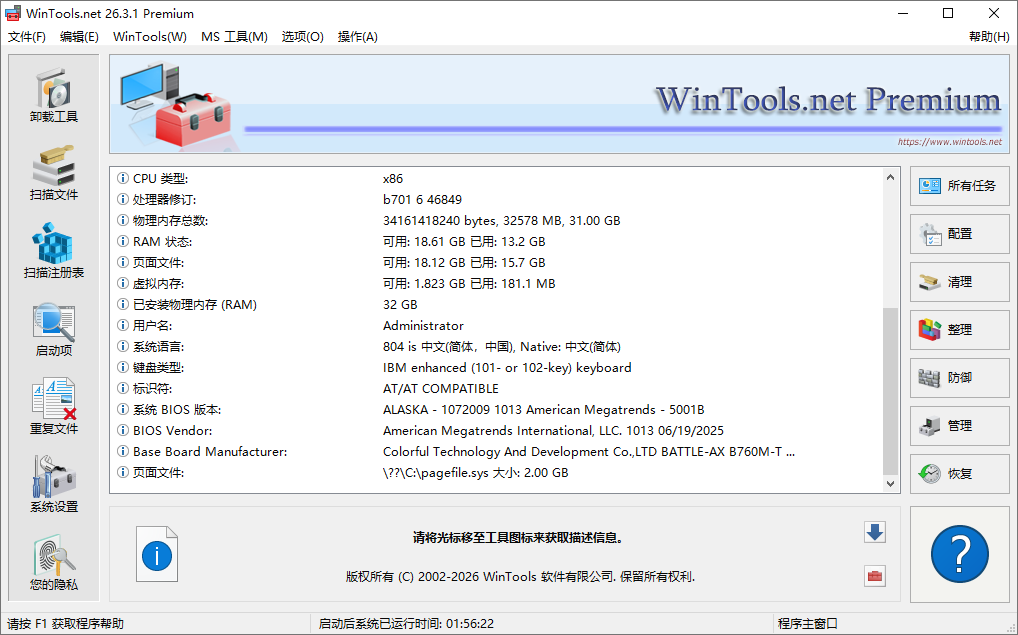The width and height of the screenshot is (1018, 635).
Task: Open help via the blue question mark
Action: click(x=959, y=555)
